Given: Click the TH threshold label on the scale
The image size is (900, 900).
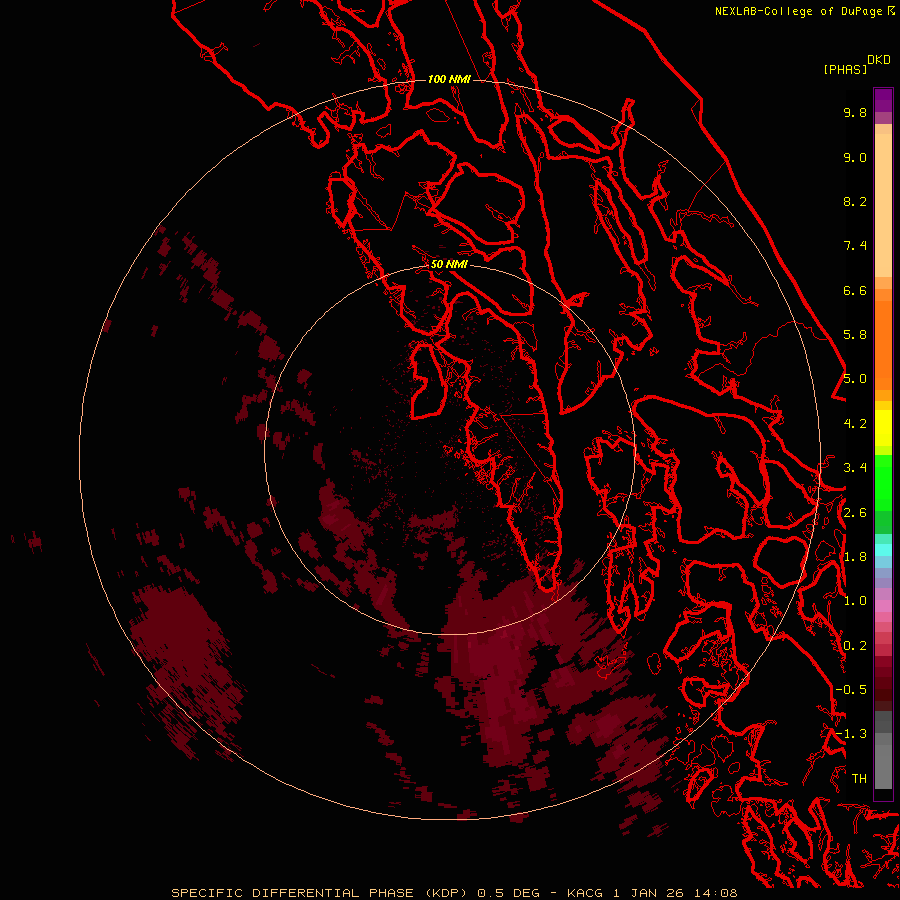Looking at the screenshot, I should 859,778.
